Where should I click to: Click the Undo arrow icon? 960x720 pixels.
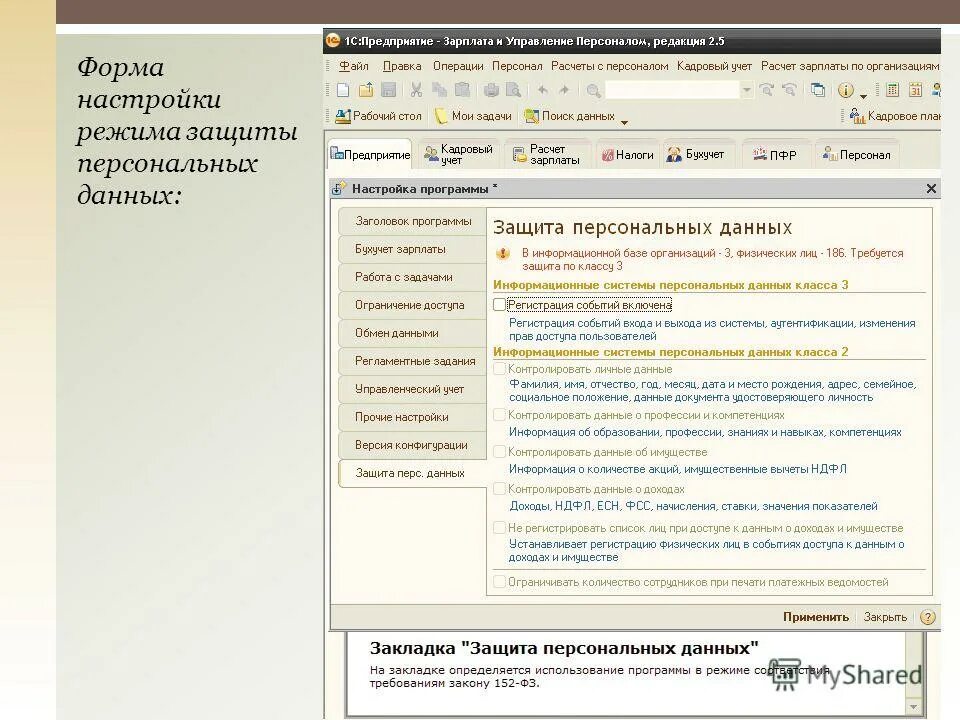point(542,91)
